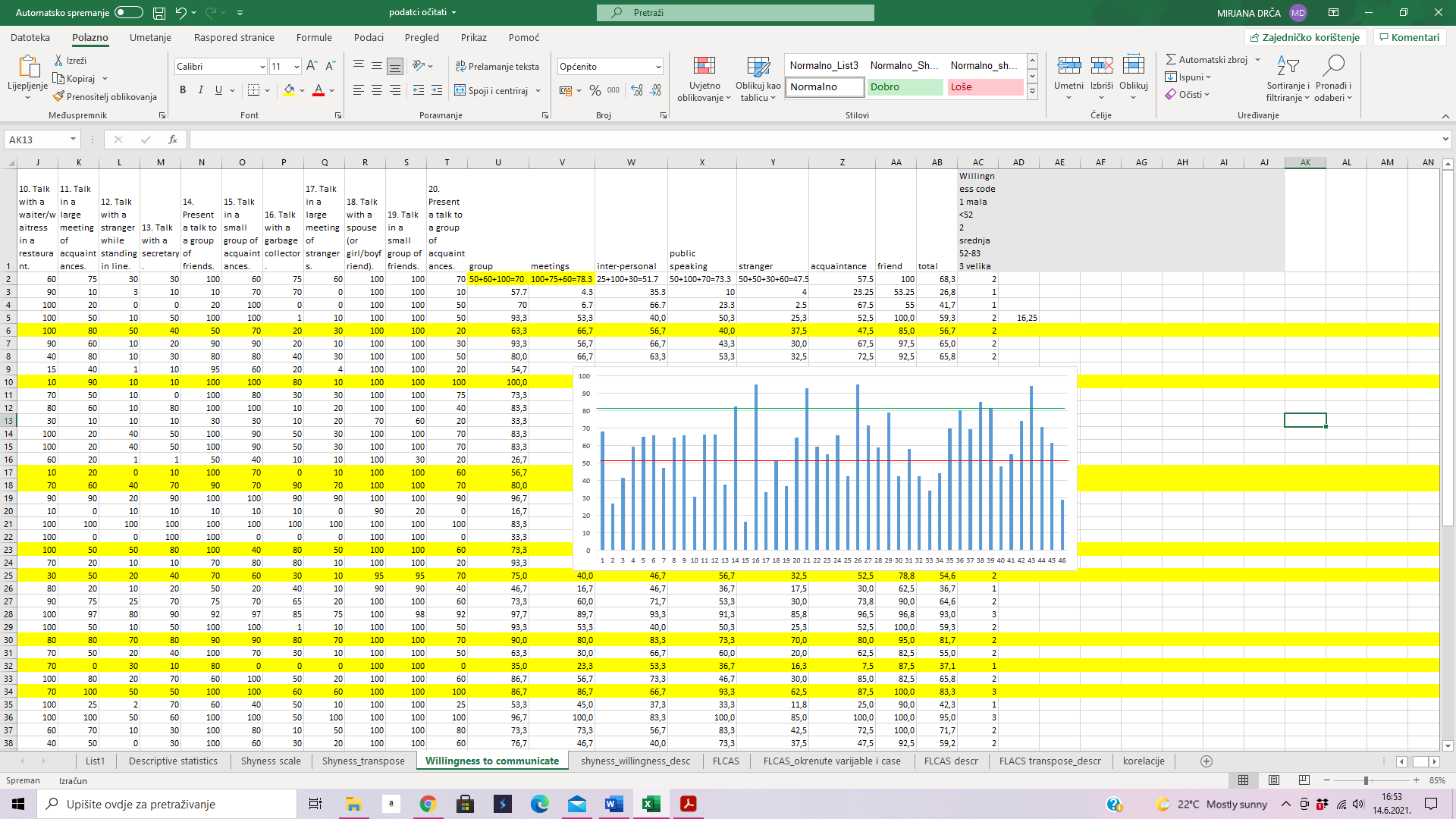Click the Pretraži search box
The height and width of the screenshot is (819, 1456).
pyautogui.click(x=735, y=13)
